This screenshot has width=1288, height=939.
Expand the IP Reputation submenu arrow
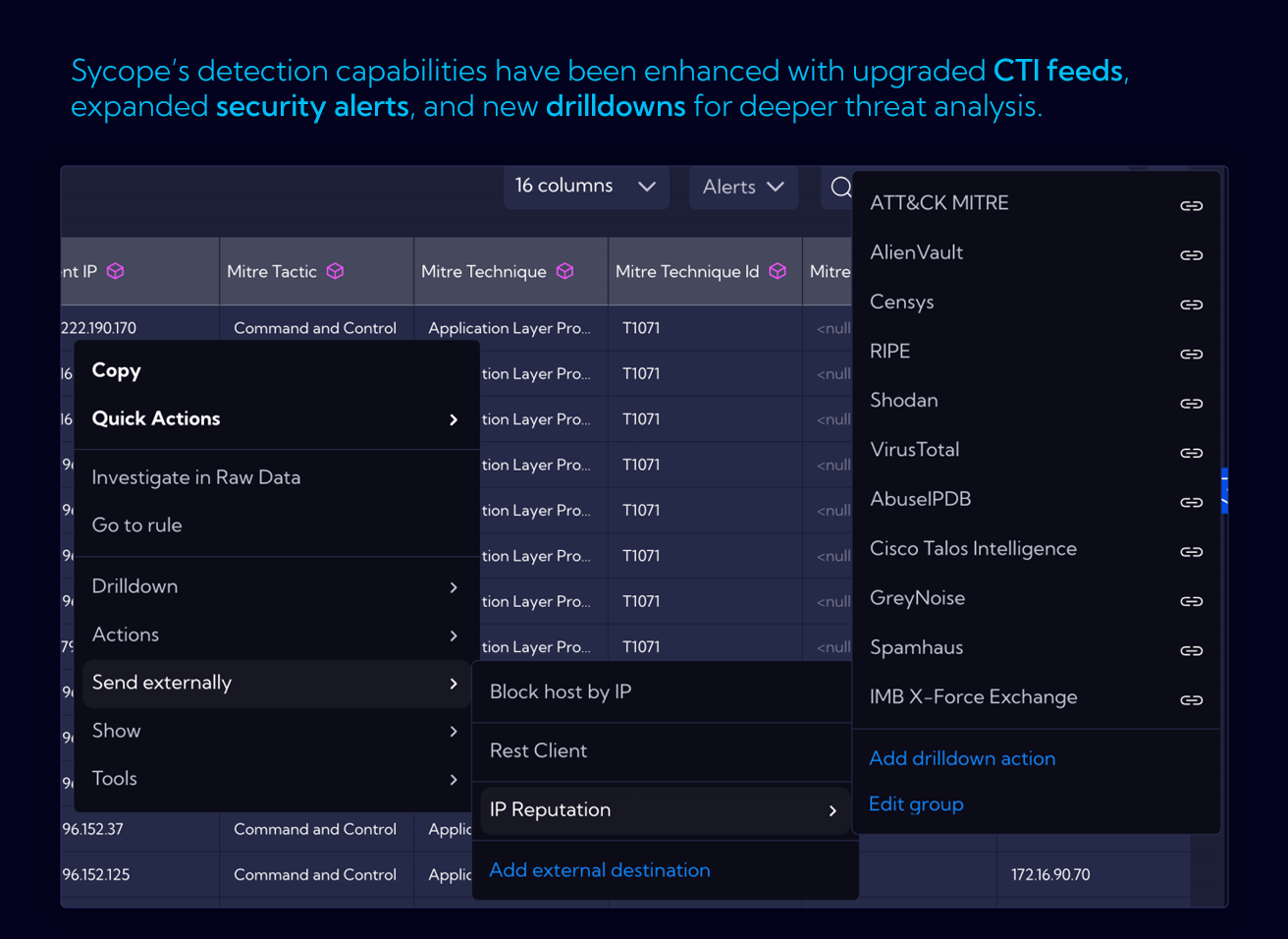832,811
